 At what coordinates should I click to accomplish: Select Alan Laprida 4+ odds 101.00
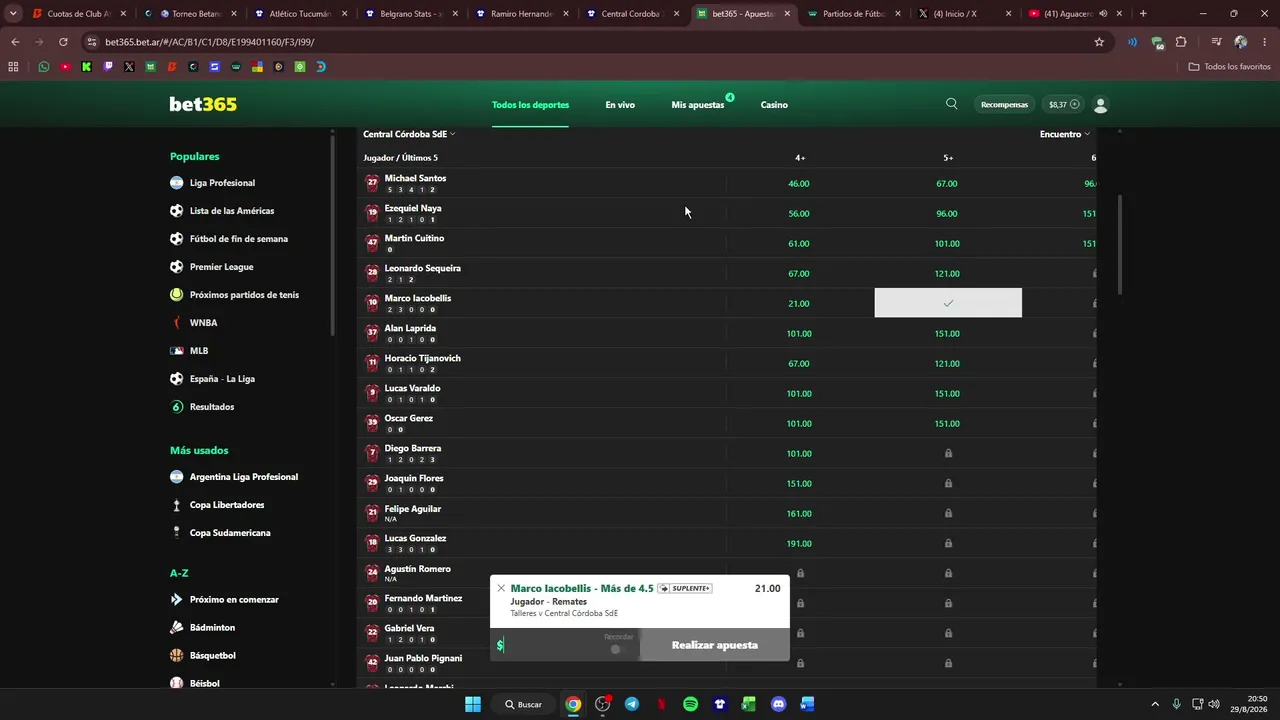click(799, 333)
